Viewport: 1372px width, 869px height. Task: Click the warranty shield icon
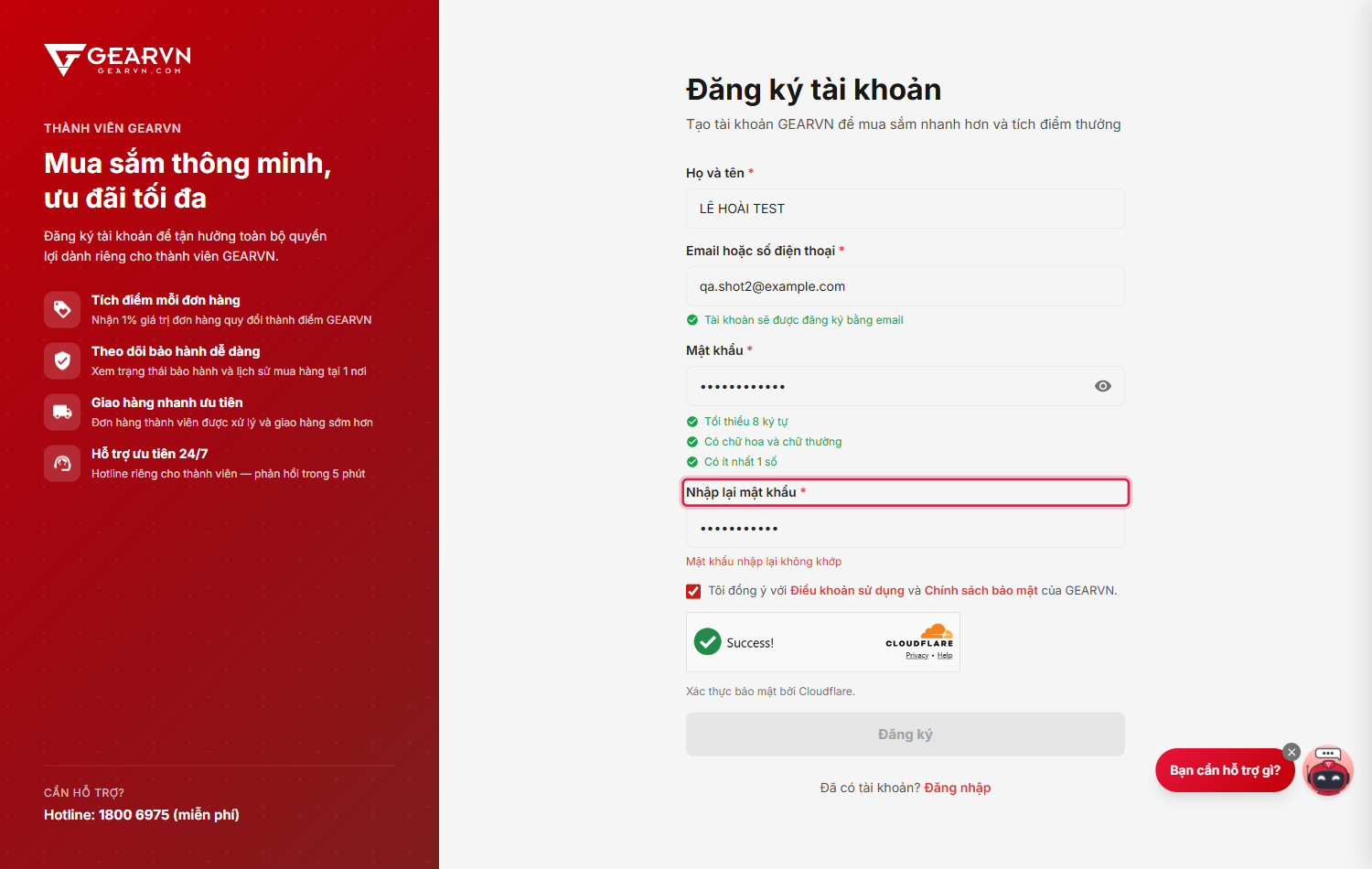[x=62, y=360]
